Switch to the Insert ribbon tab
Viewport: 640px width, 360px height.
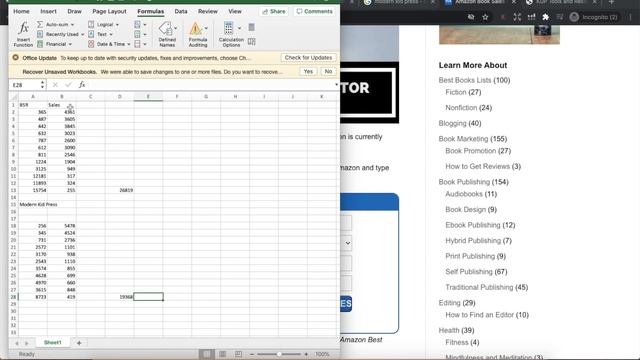click(x=48, y=11)
